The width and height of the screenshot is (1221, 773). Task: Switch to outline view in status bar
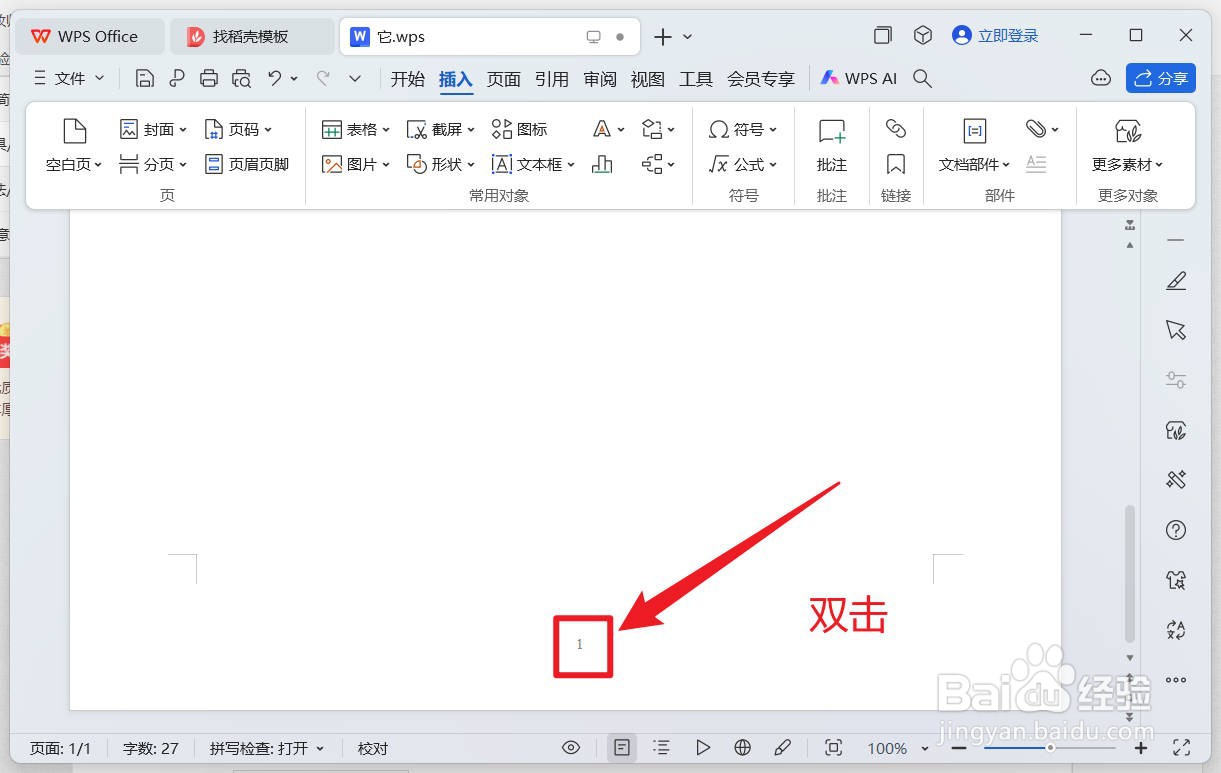click(x=659, y=747)
